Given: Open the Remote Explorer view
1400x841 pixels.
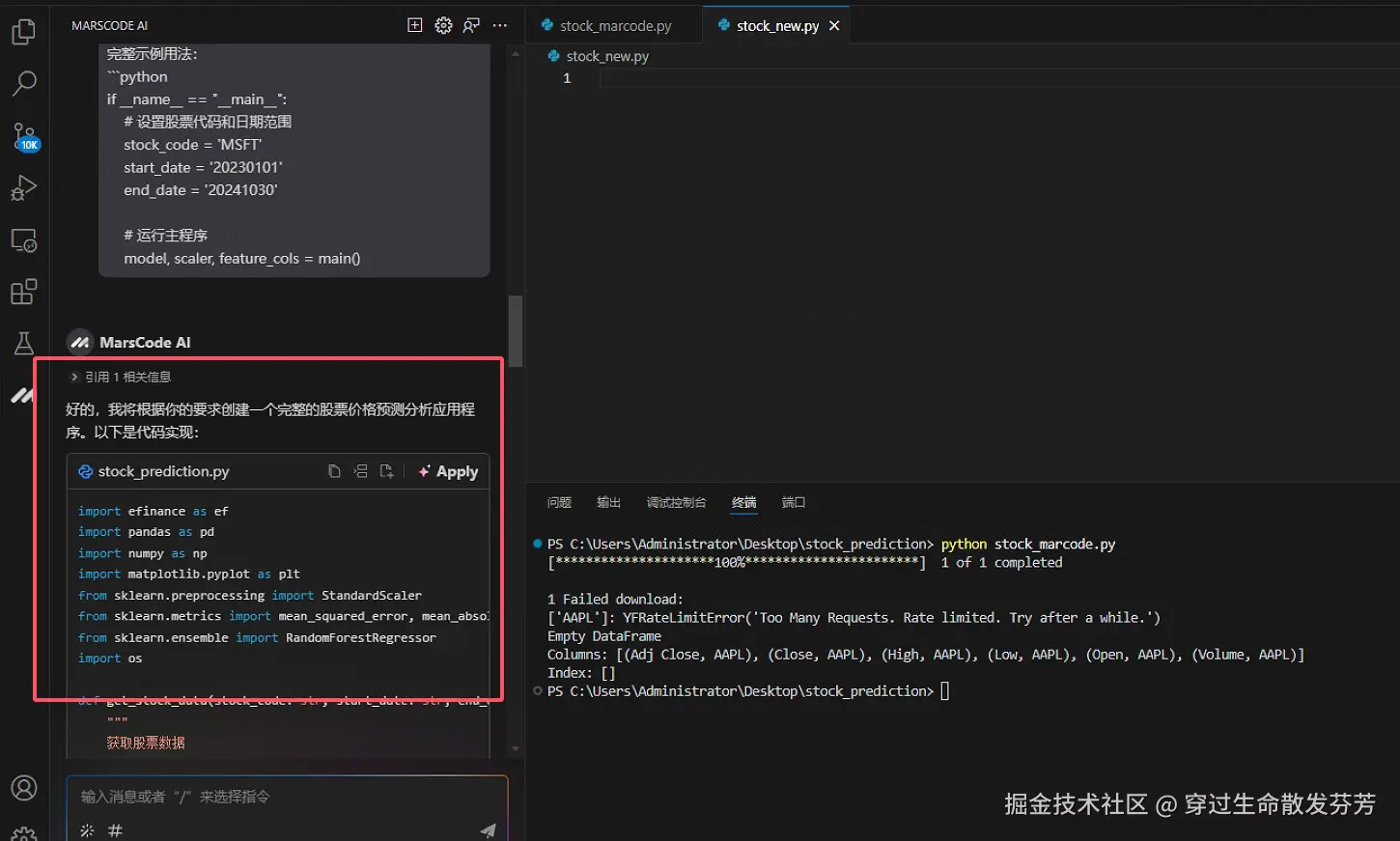Looking at the screenshot, I should (24, 239).
